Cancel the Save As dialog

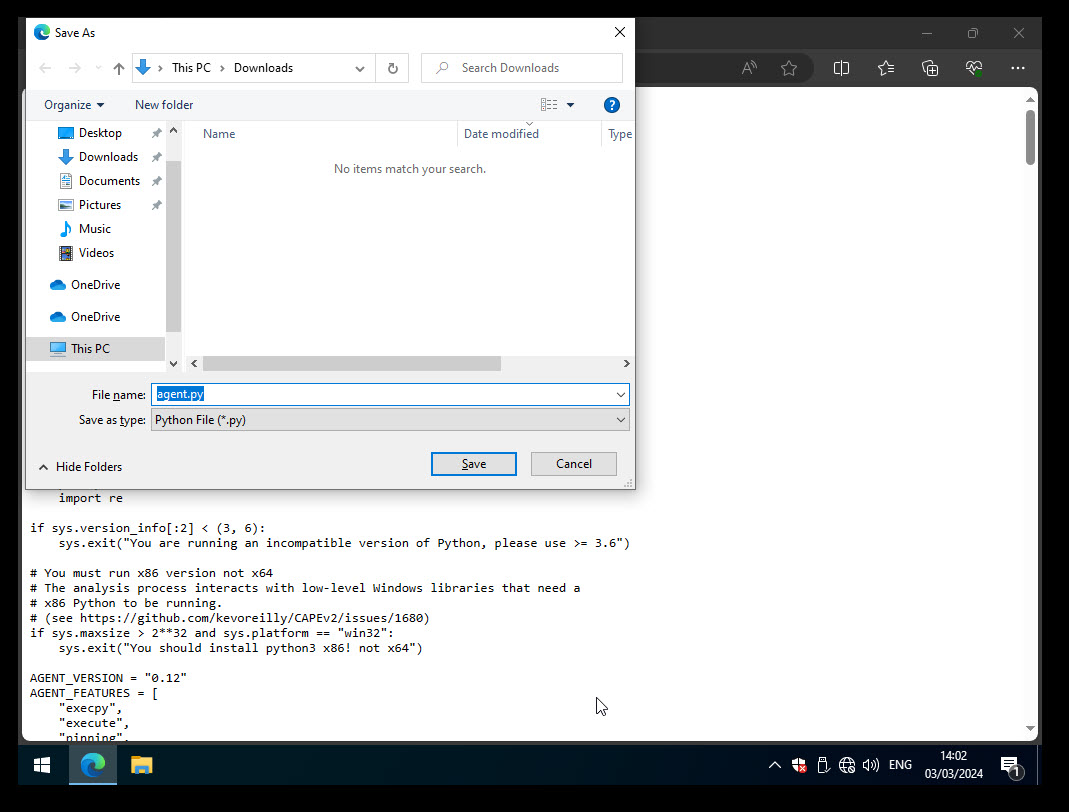point(573,464)
